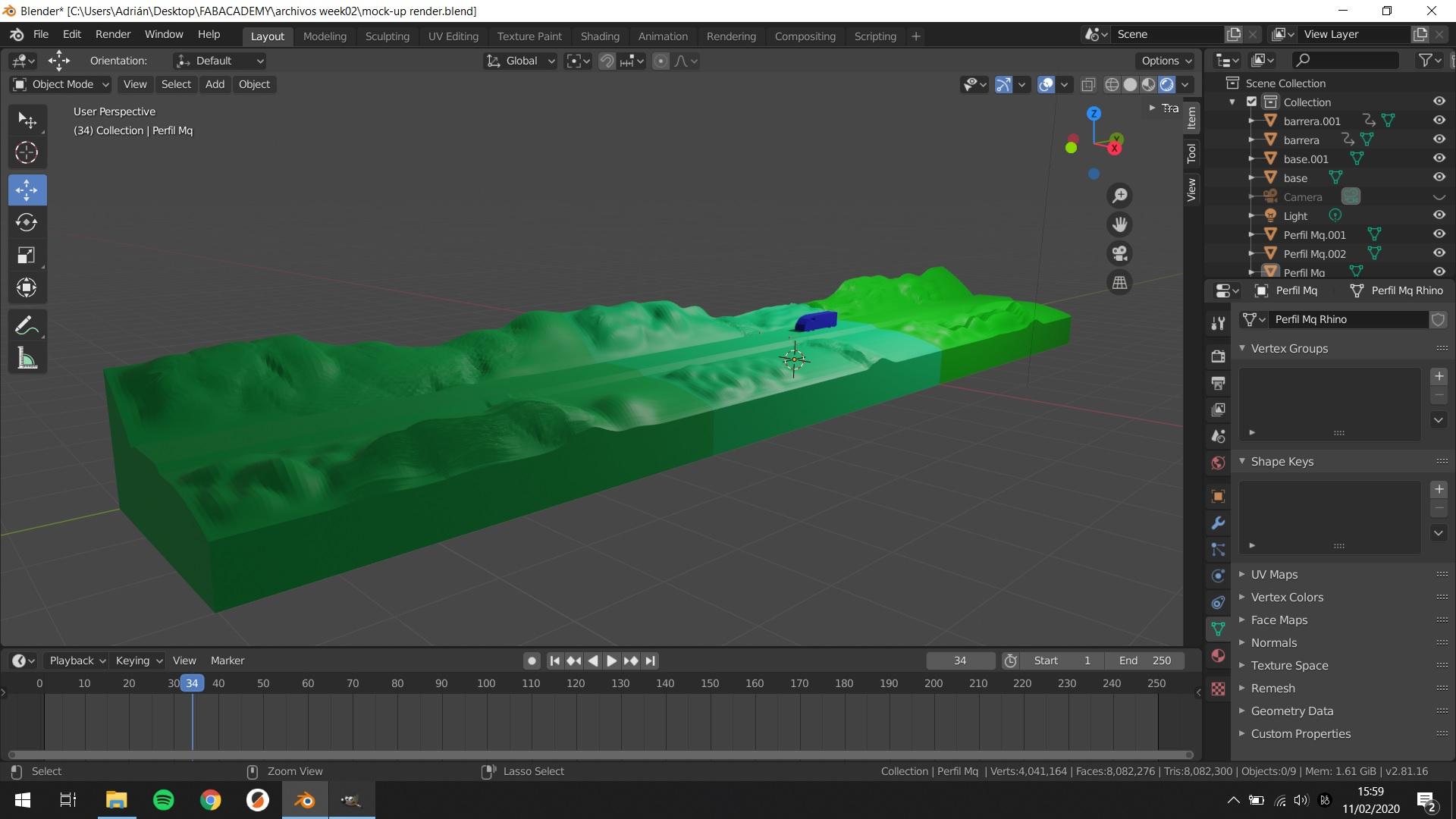Collapse the Vertex Groups panel

1288,349
